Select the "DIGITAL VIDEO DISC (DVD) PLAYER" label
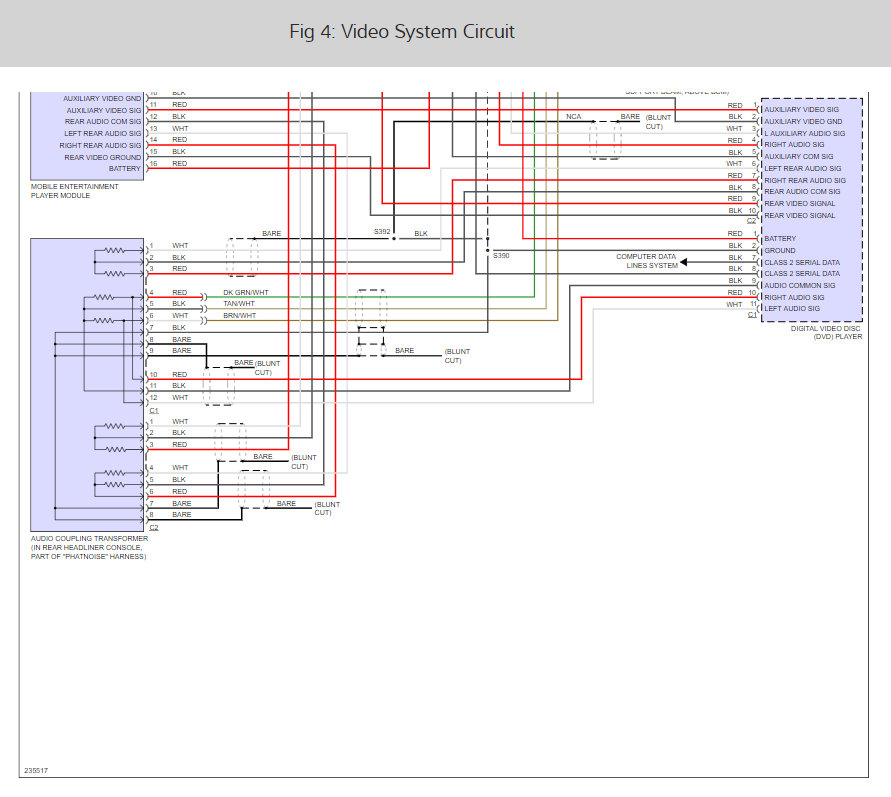This screenshot has width=891, height=797. click(826, 332)
